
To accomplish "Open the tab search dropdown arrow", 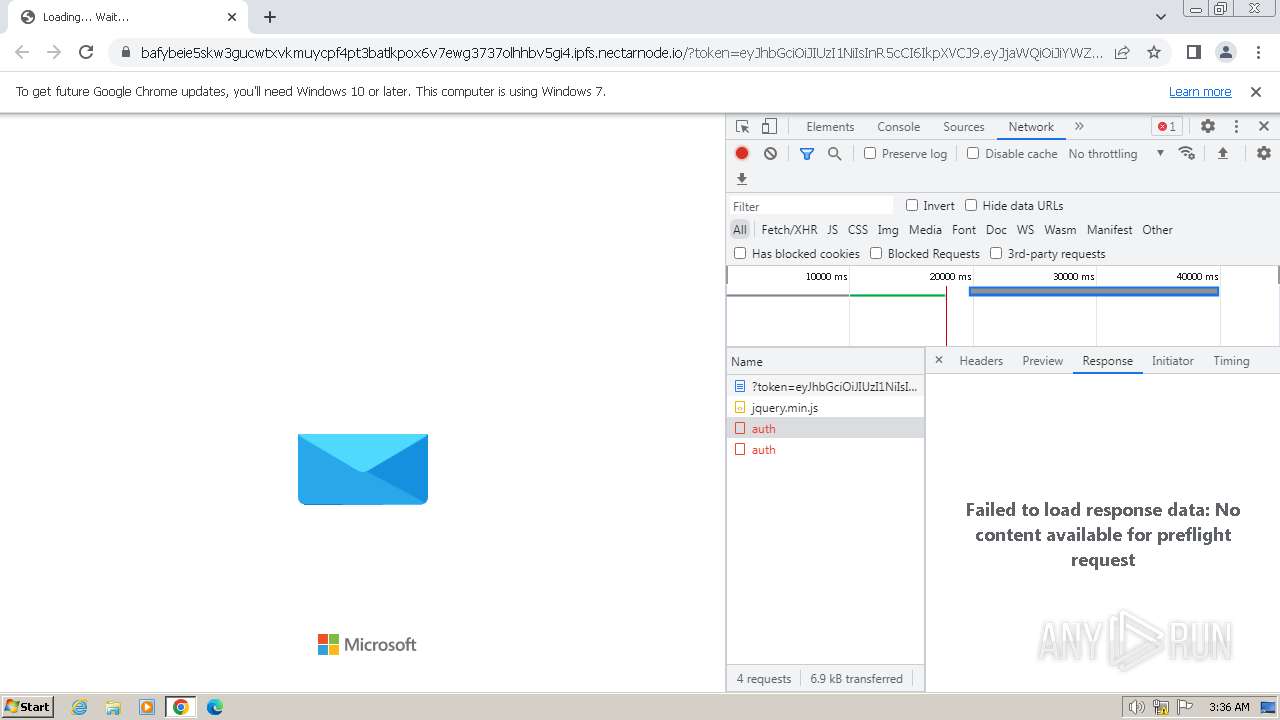I will coord(1160,17).
